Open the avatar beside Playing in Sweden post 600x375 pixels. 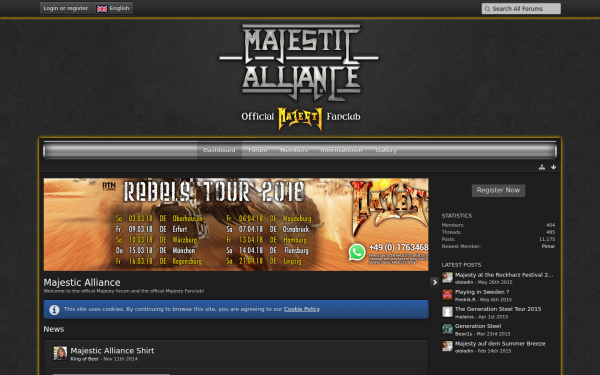click(447, 295)
